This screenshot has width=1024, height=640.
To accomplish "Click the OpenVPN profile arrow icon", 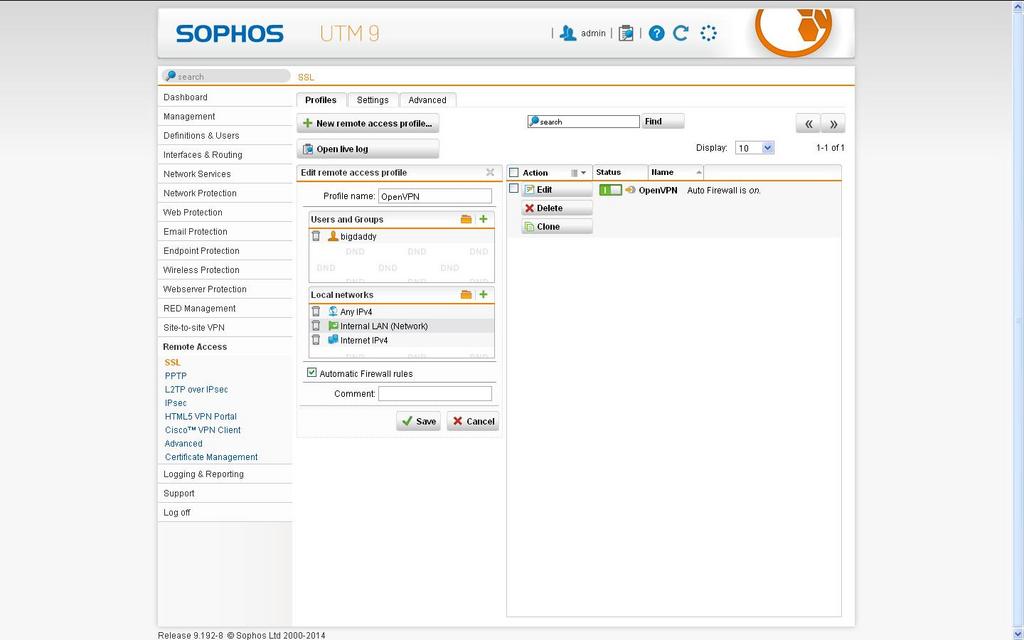I will [630, 190].
